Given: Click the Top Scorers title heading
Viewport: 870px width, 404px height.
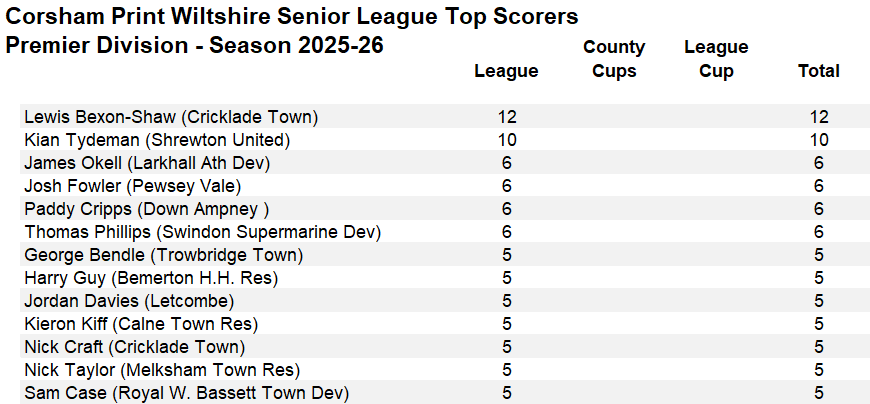Looking at the screenshot, I should (292, 17).
